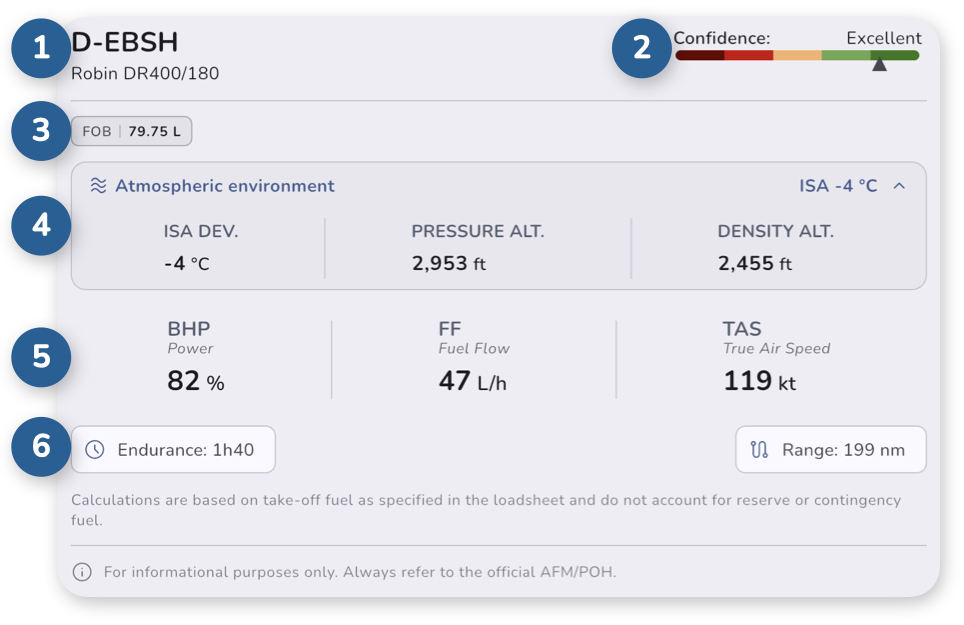Click numbered badge 1 next to D-EBSH

41,48
